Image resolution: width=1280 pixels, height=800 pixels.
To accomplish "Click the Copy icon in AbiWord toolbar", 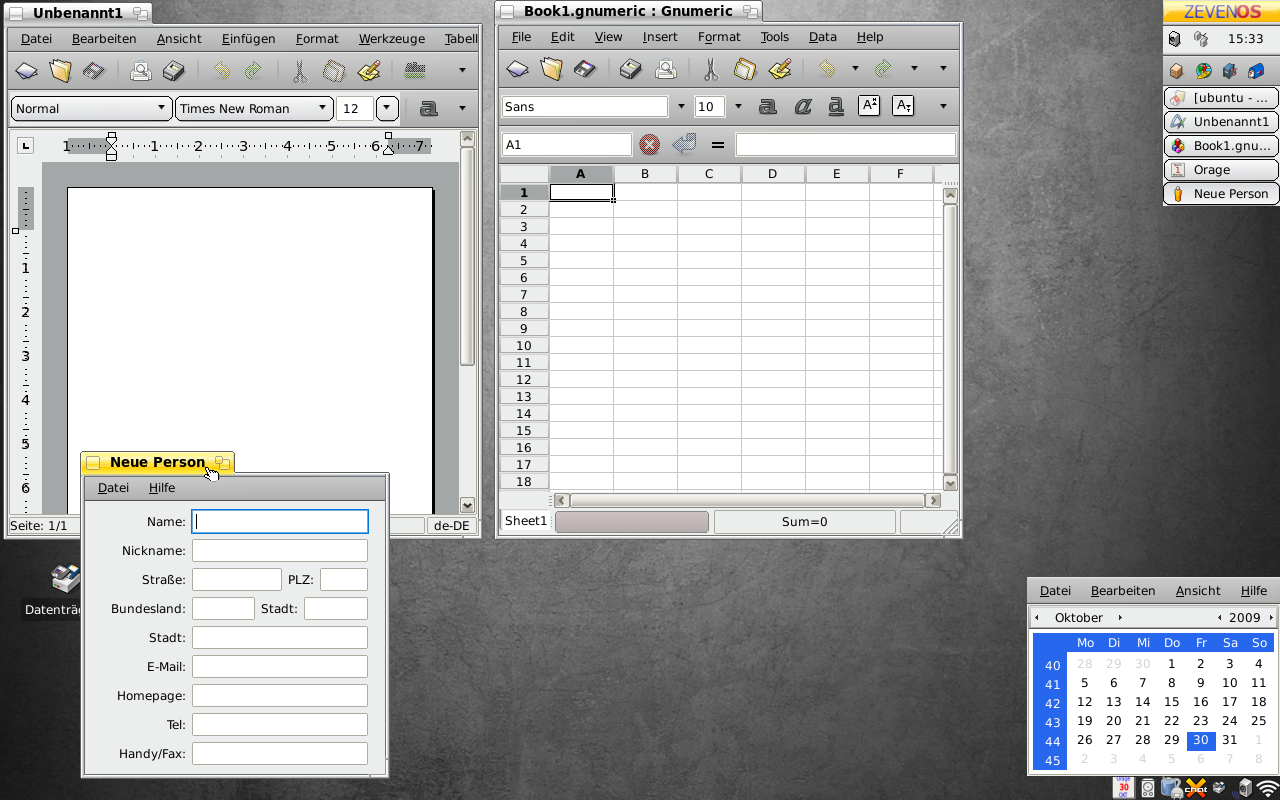I will (x=334, y=71).
